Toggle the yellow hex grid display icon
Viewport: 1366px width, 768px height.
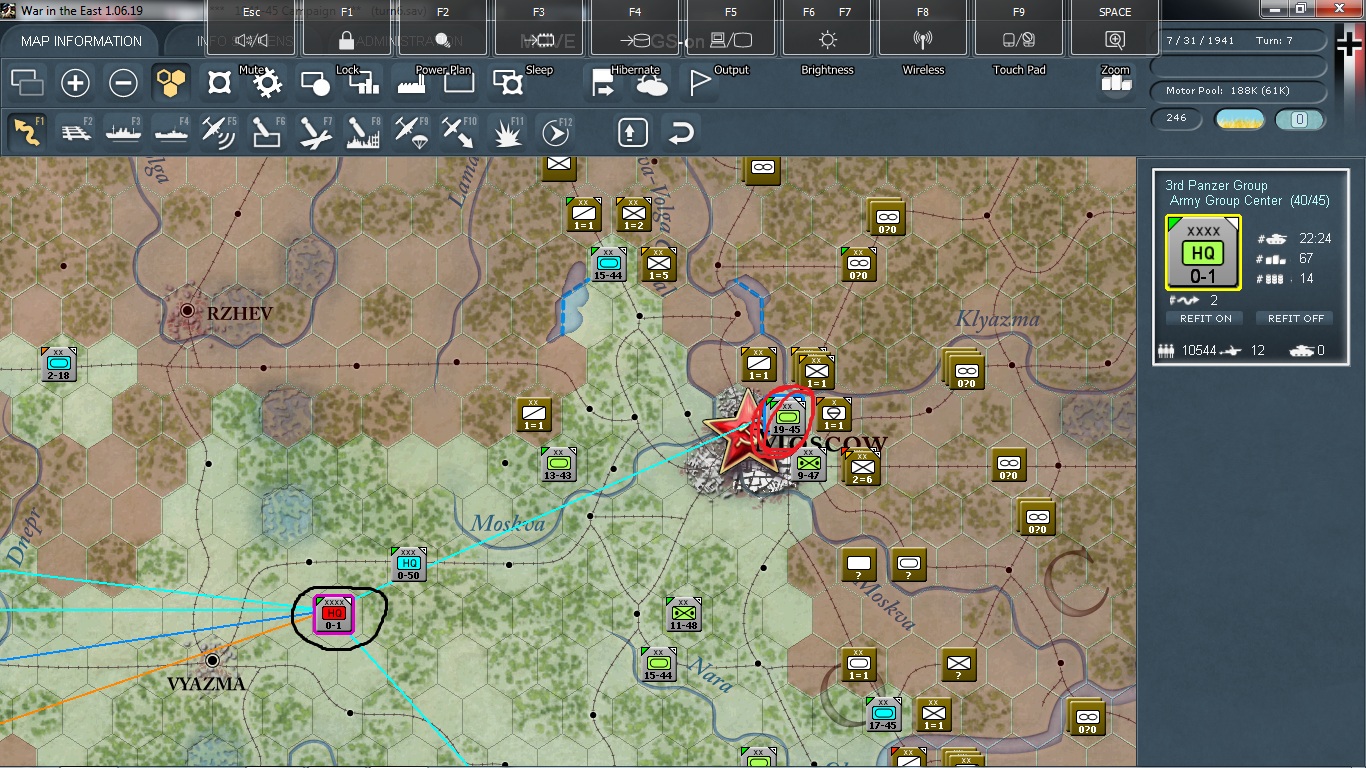coord(171,83)
